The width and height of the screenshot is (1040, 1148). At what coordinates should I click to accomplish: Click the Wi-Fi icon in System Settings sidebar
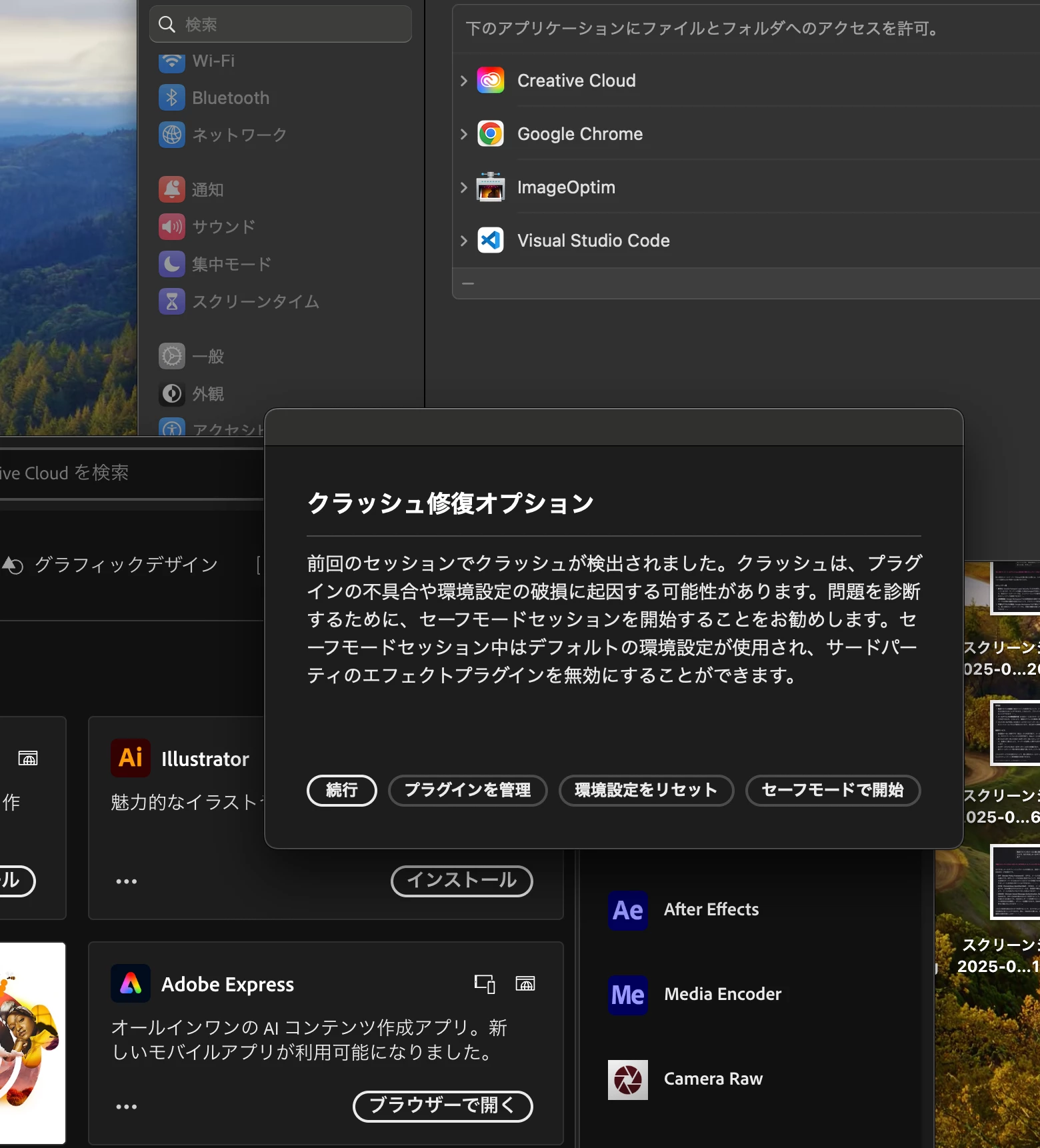pos(172,62)
